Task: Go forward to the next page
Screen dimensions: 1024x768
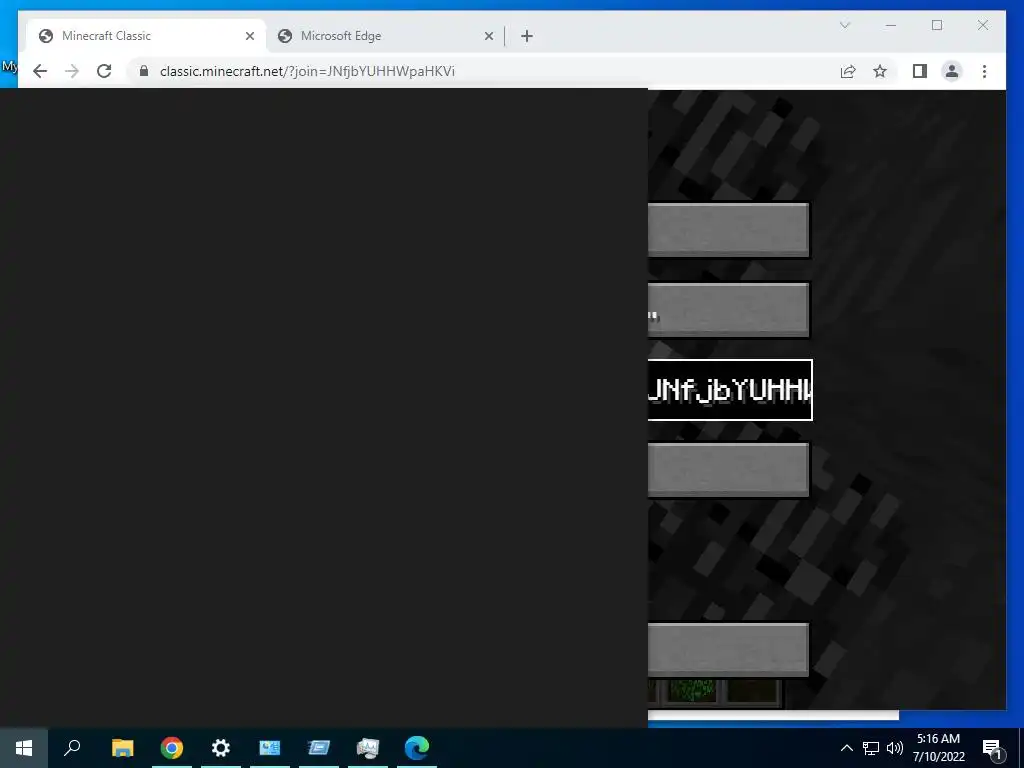Action: coord(72,71)
